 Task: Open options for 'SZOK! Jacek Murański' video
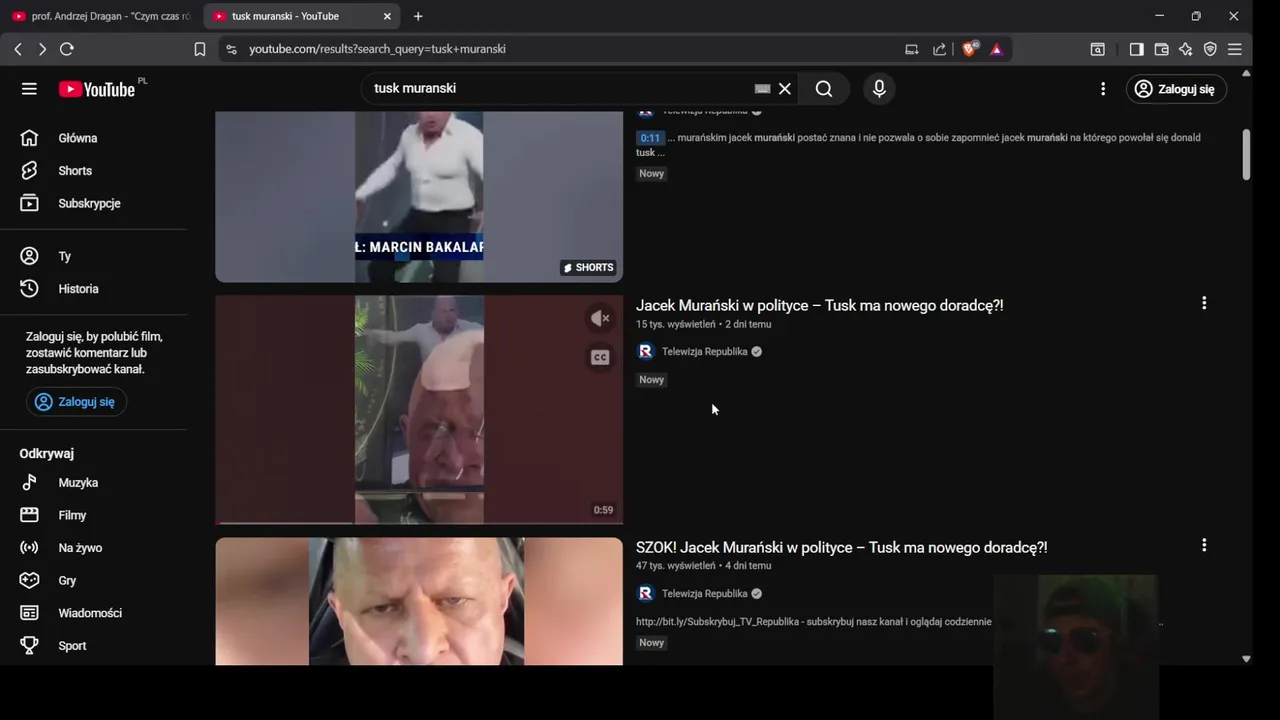tap(1204, 545)
